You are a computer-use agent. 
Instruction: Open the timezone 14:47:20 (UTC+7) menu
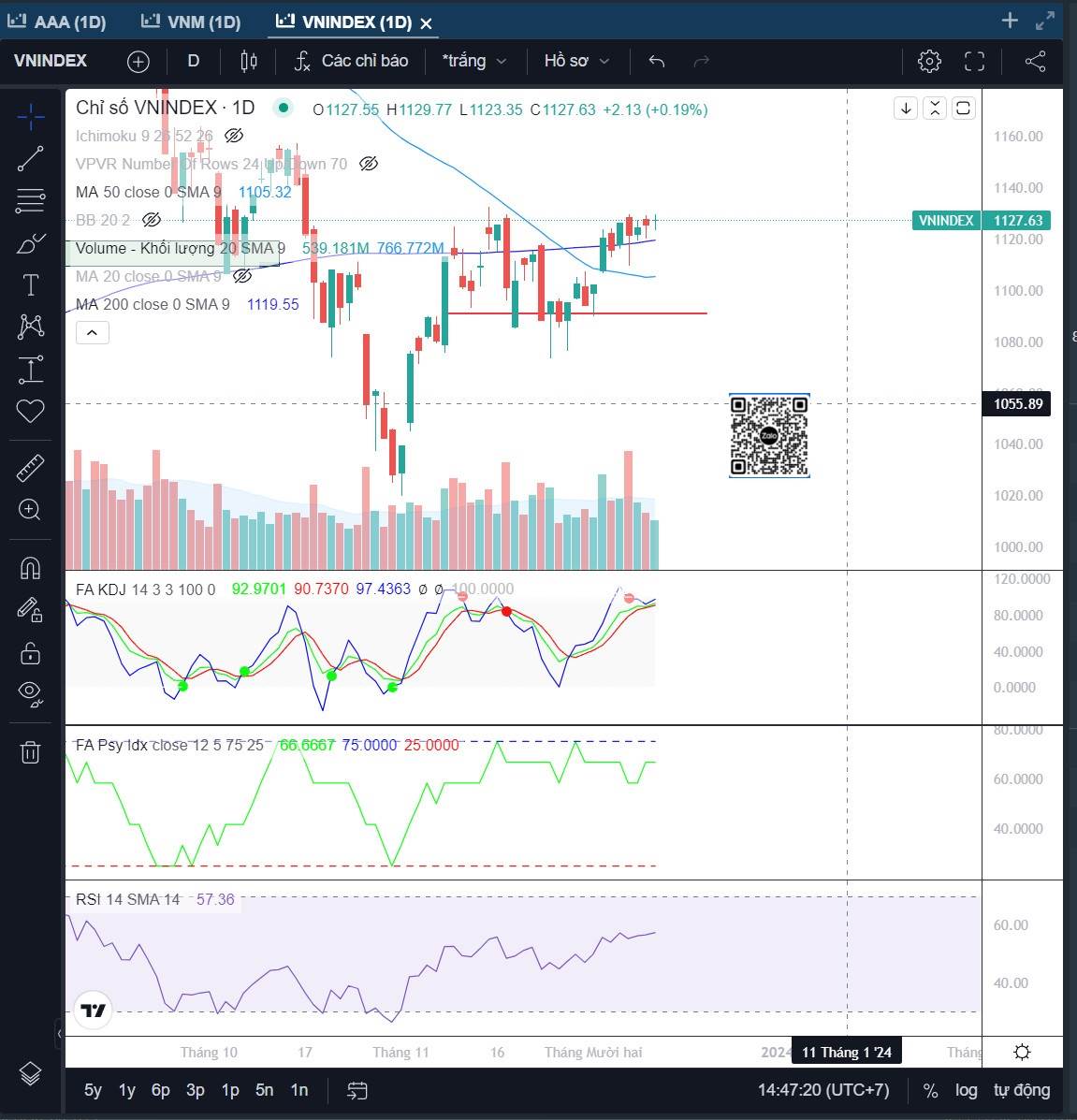[823, 1090]
